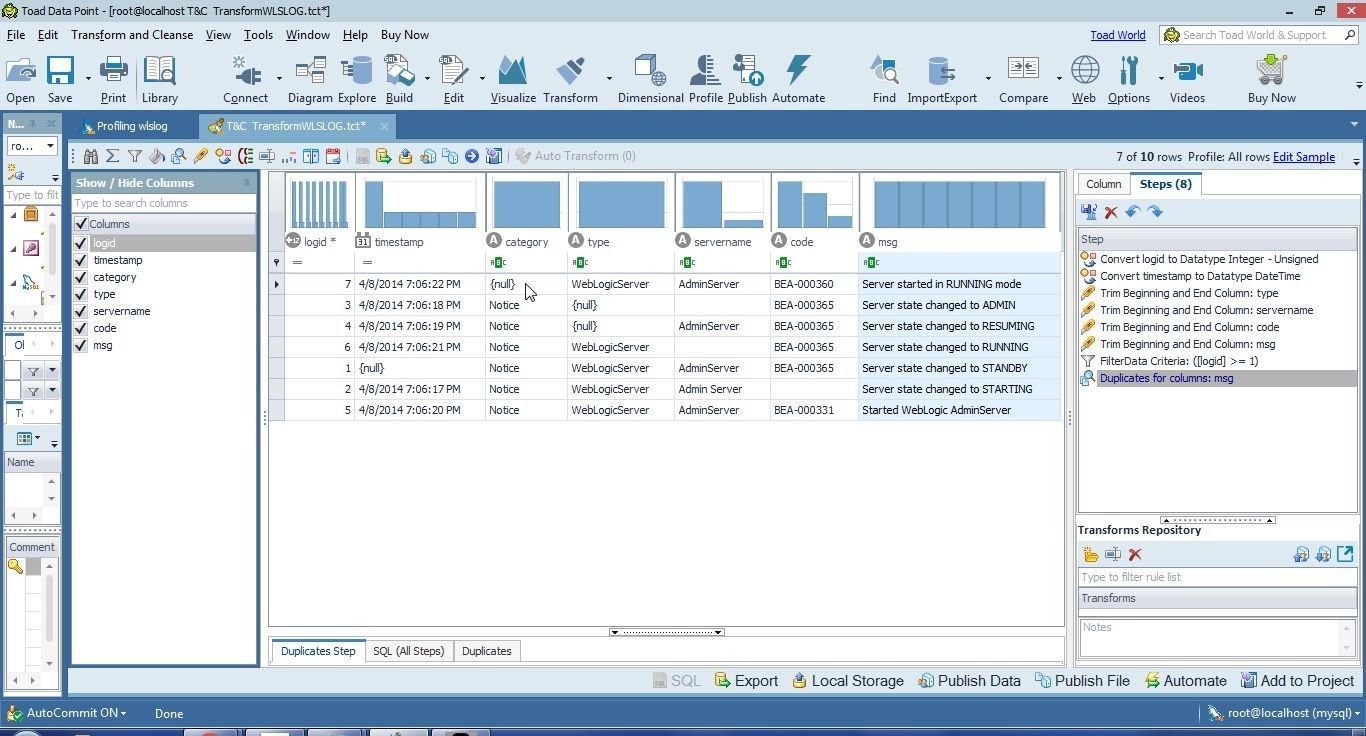The image size is (1366, 736).
Task: Toggle the code column checkbox
Action: (x=81, y=328)
